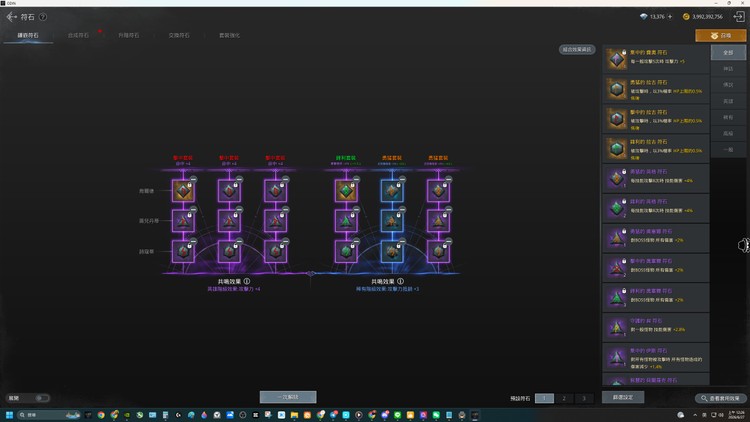Filter rune list by 一般 grade
The height and width of the screenshot is (422, 750).
728,150
